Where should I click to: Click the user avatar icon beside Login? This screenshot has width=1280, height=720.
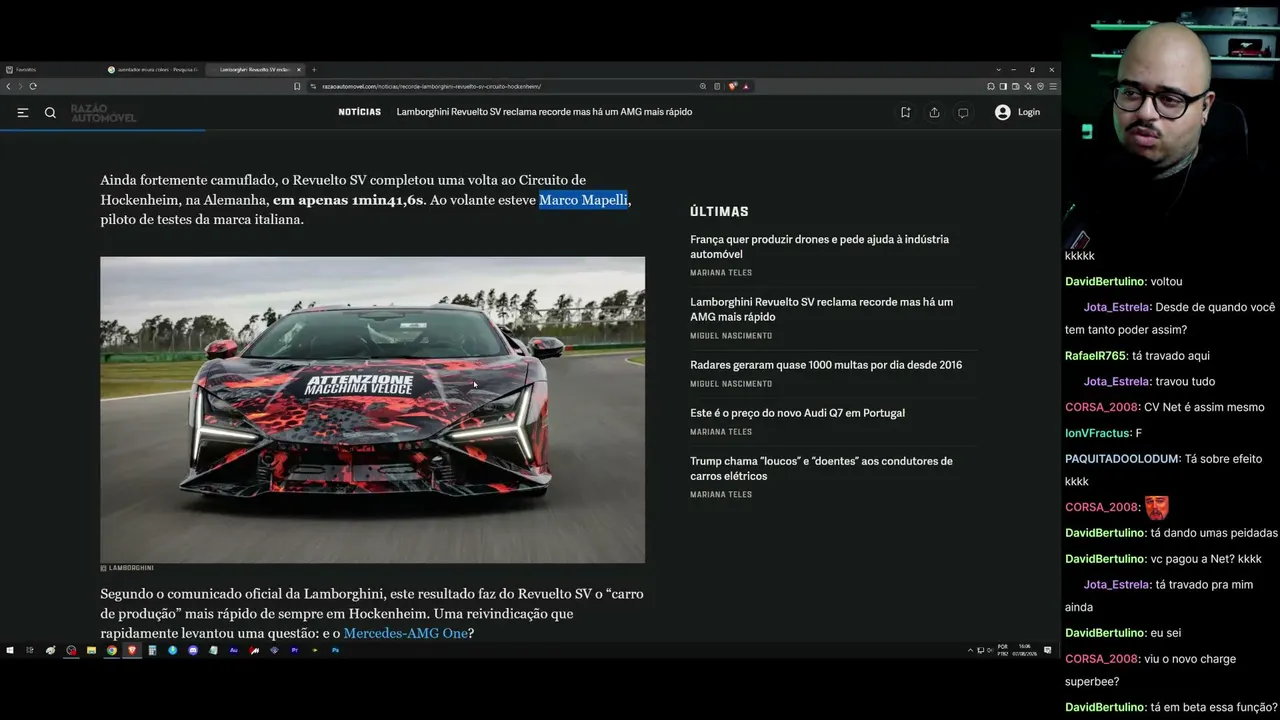pyautogui.click(x=1002, y=113)
